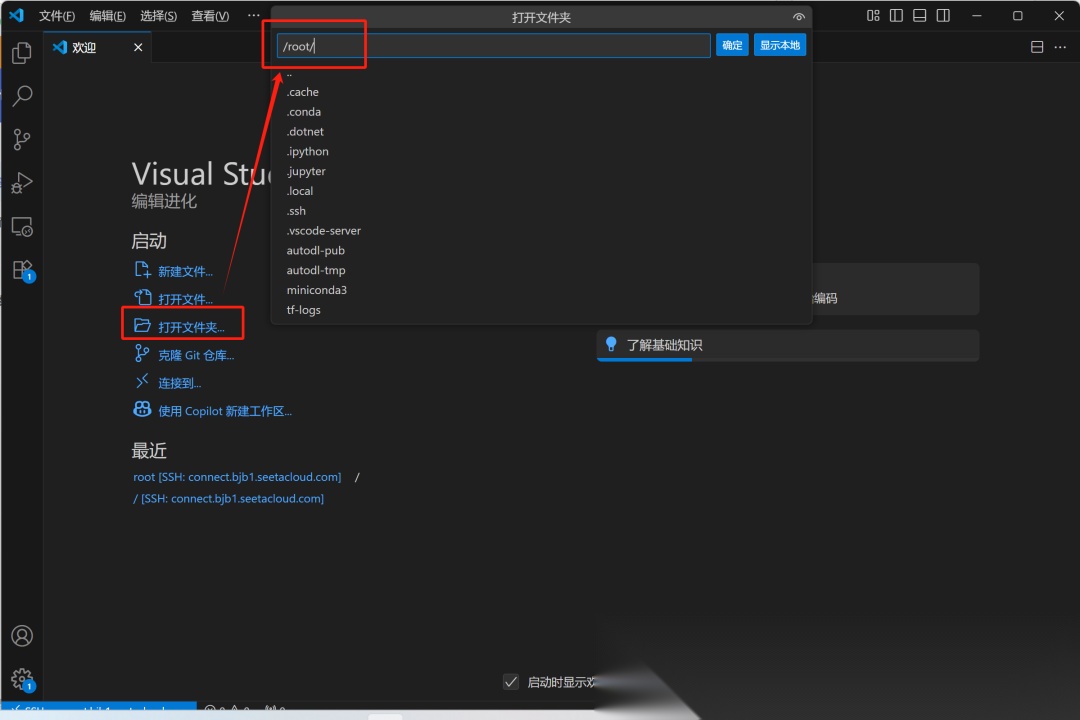
Task: Select the parent directory '..' entry
Action: coord(541,74)
